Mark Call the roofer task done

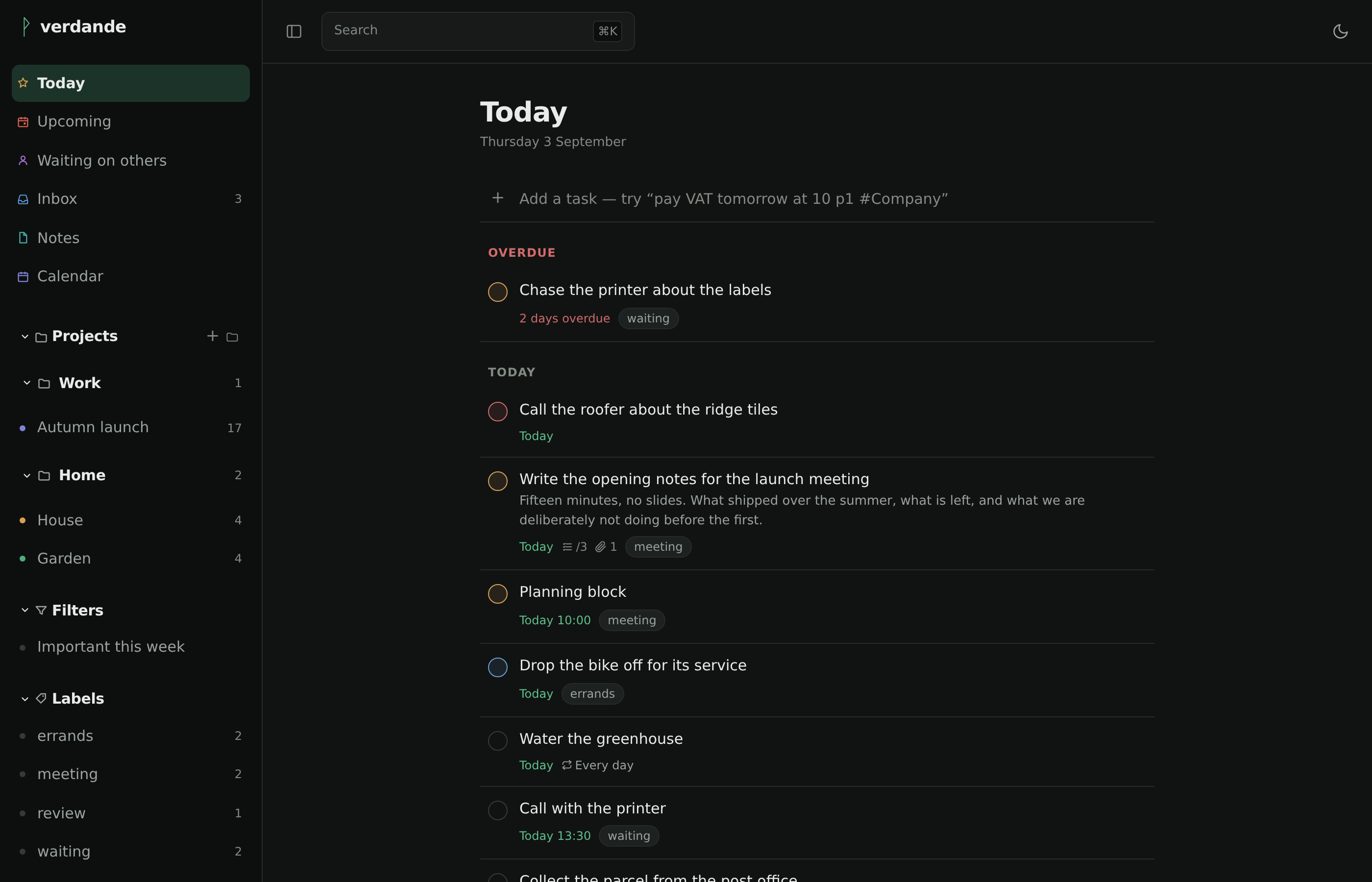pos(498,411)
